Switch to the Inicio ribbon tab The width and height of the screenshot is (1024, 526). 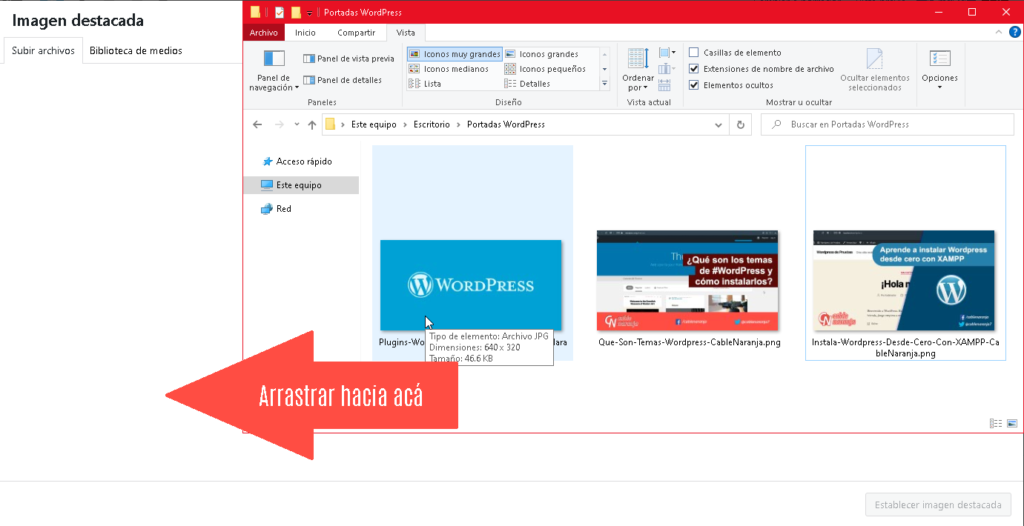point(305,33)
